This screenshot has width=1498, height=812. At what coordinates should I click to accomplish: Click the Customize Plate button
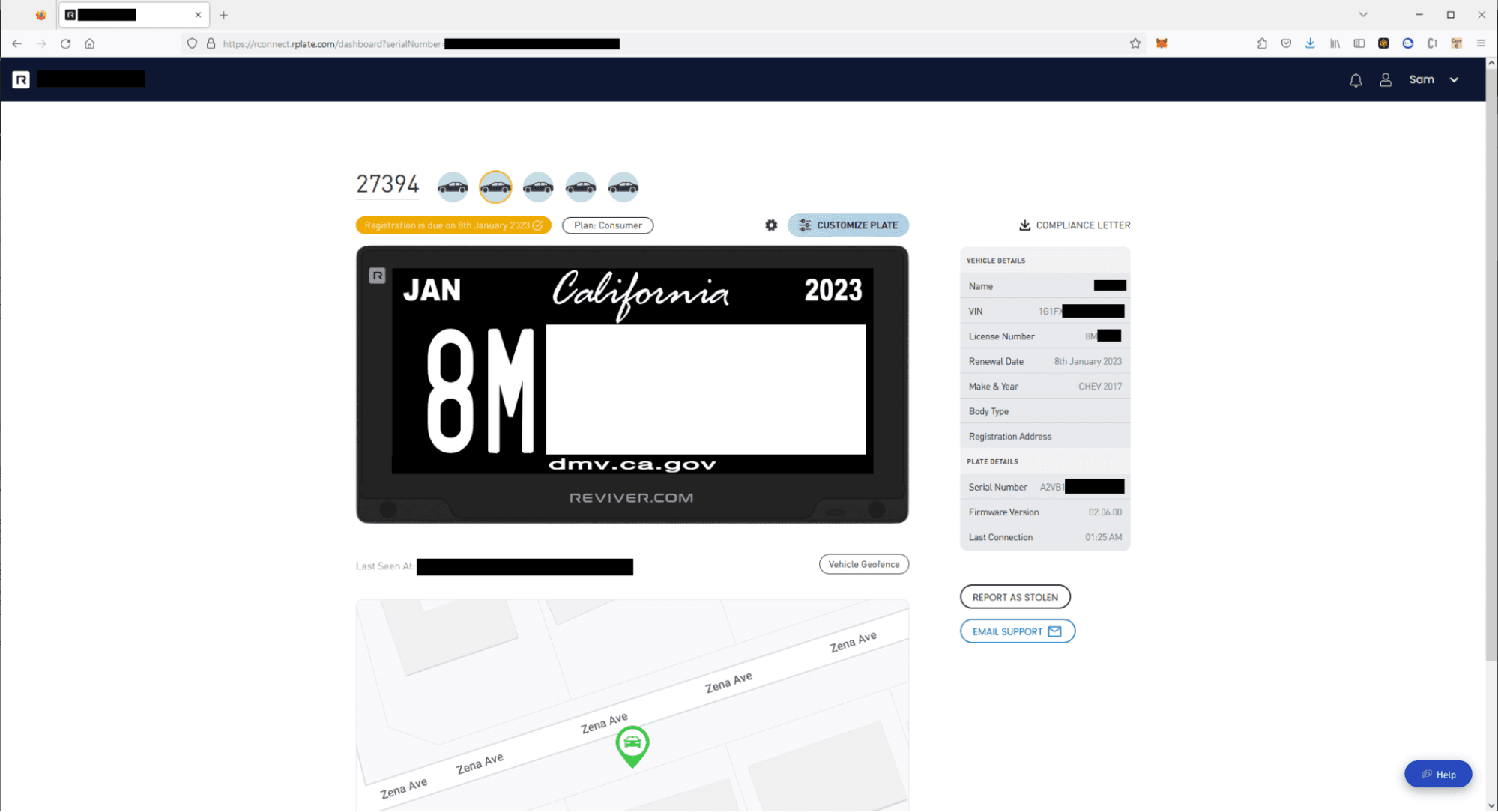click(x=848, y=225)
